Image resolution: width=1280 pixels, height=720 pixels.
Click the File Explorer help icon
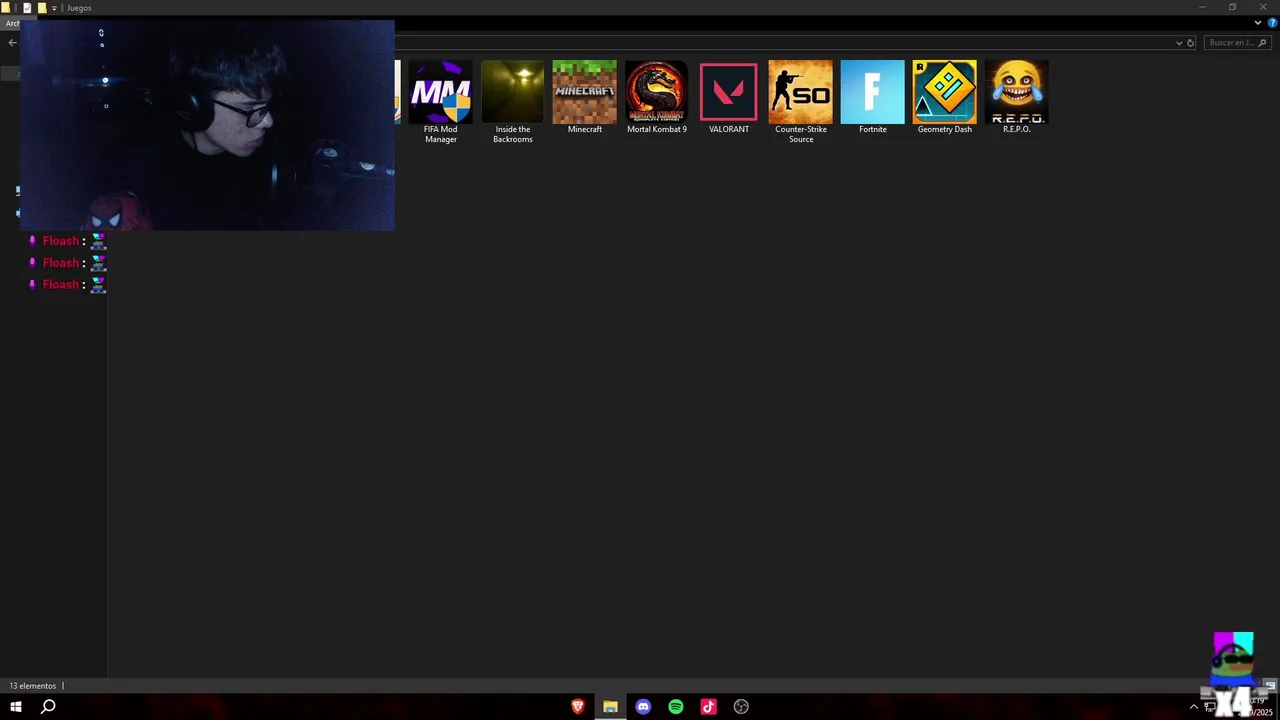1272,23
